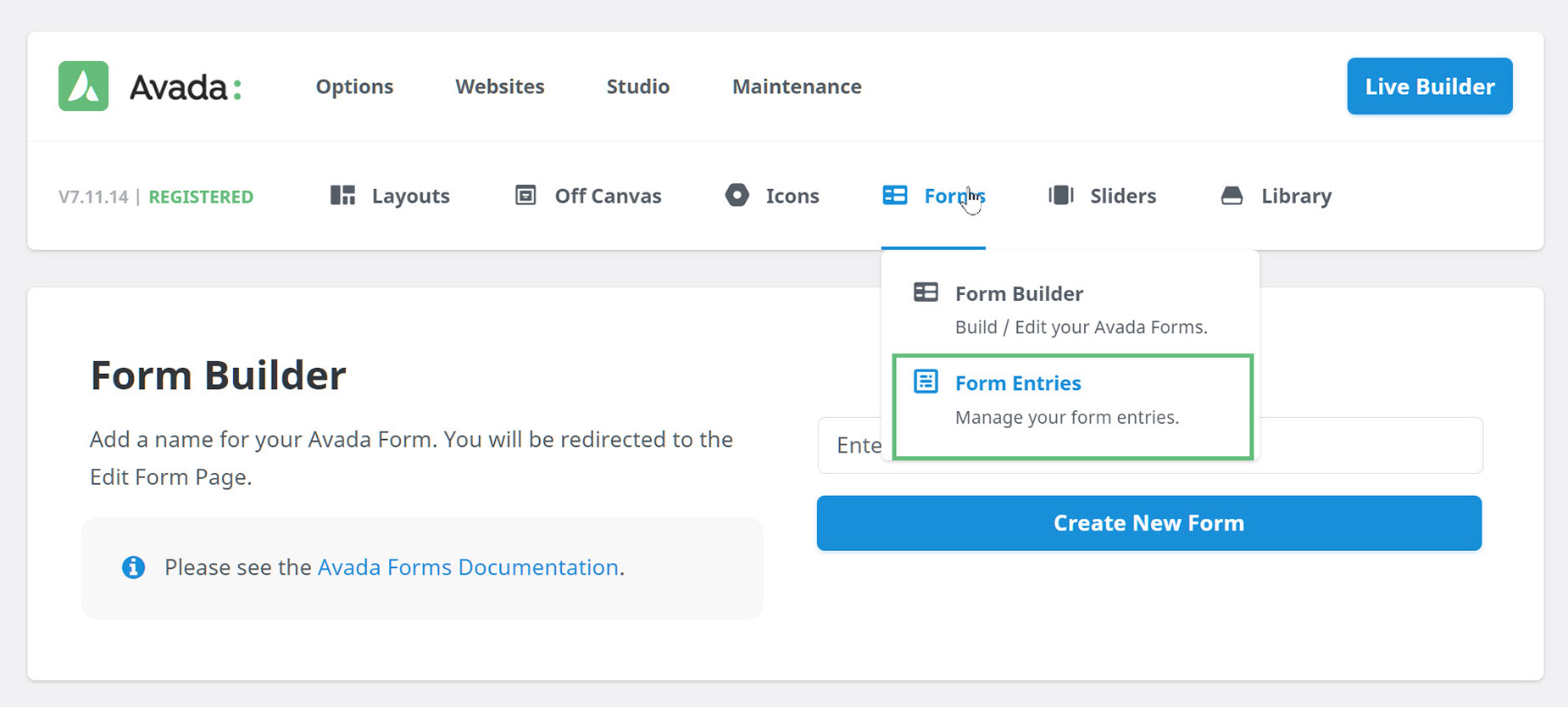The image size is (1568, 707).
Task: Click the Form Builder dropdown icon
Action: tap(926, 292)
